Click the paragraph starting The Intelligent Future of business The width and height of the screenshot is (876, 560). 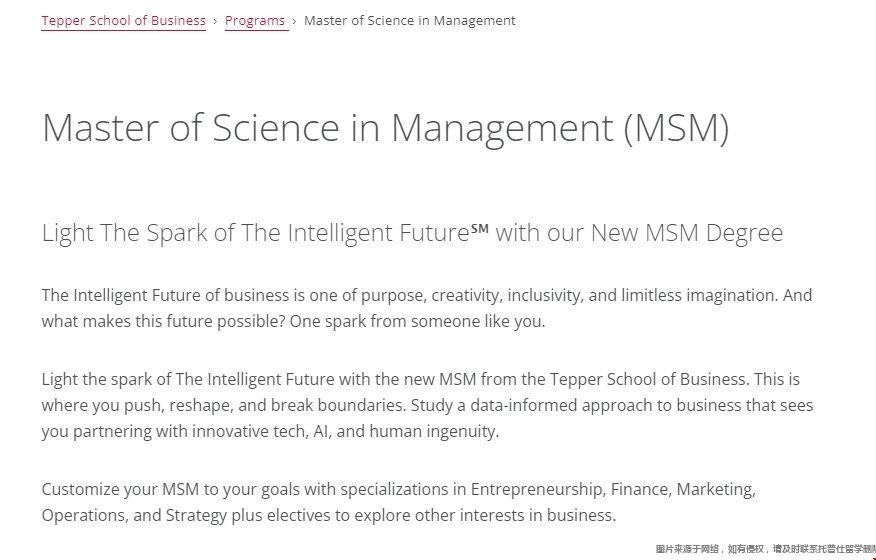(x=427, y=308)
